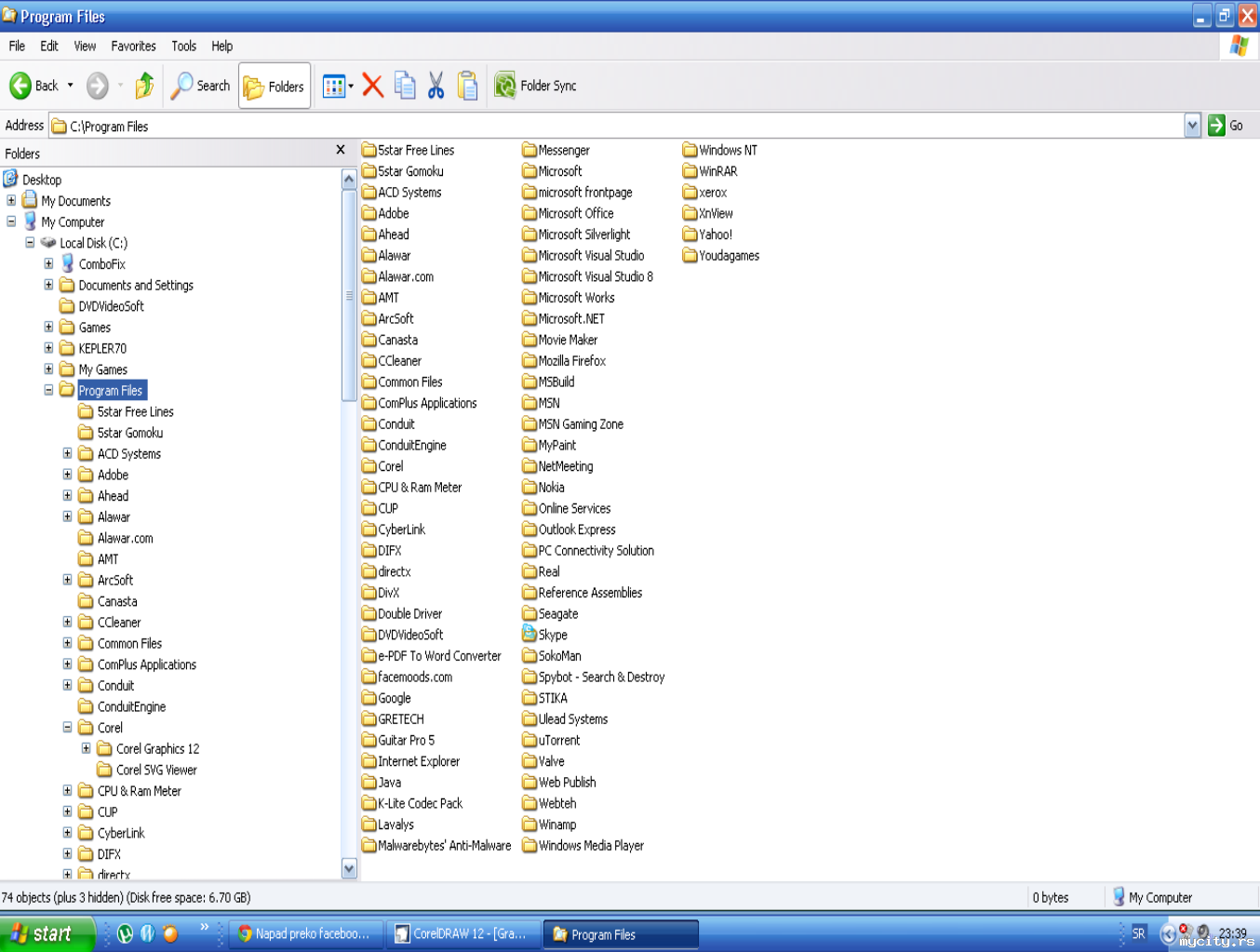Select the Valve folder
The width and height of the screenshot is (1260, 952).
[543, 761]
